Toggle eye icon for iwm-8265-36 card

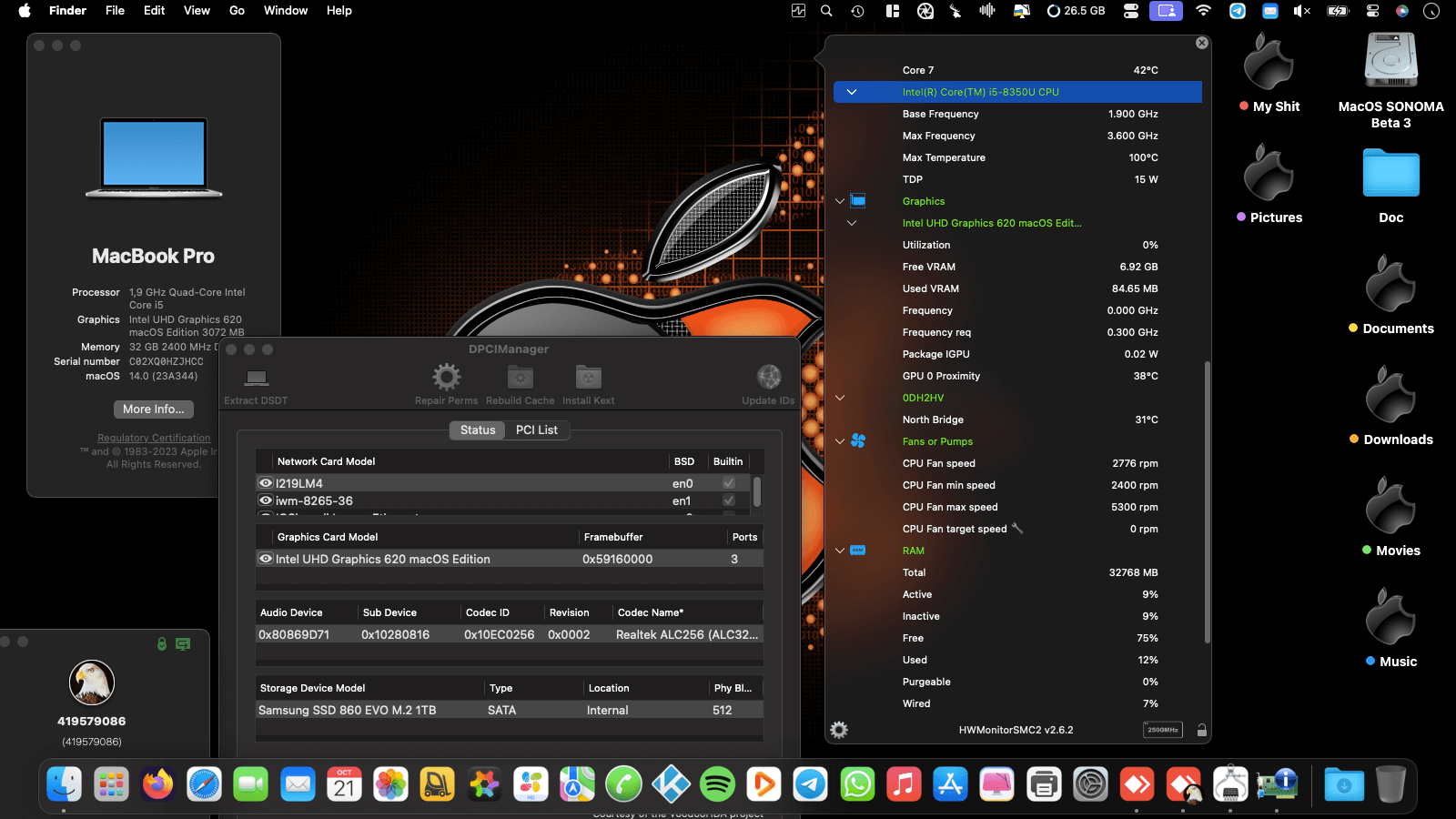(x=266, y=500)
